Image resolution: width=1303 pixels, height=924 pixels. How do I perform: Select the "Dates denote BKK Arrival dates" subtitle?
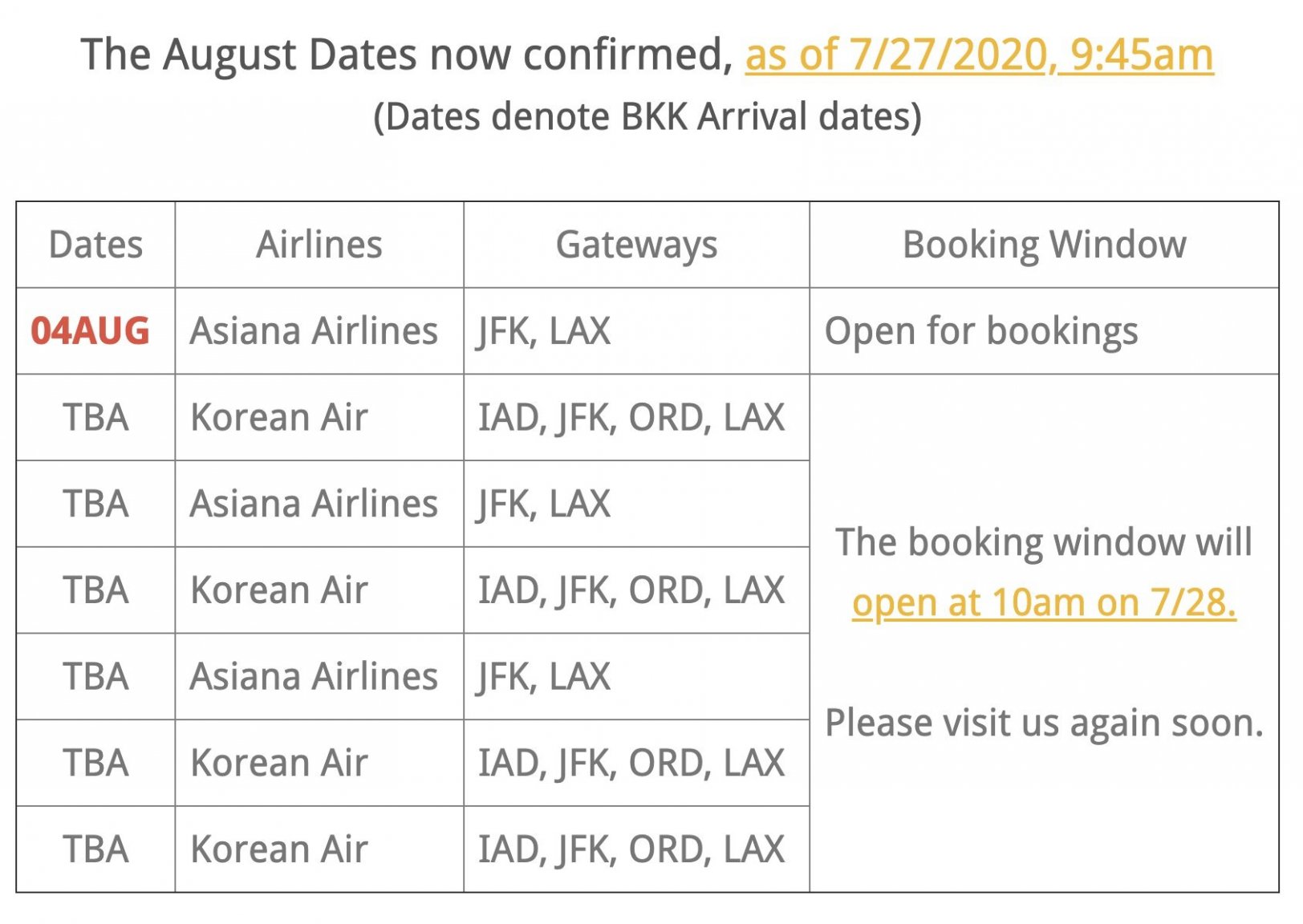[647, 116]
